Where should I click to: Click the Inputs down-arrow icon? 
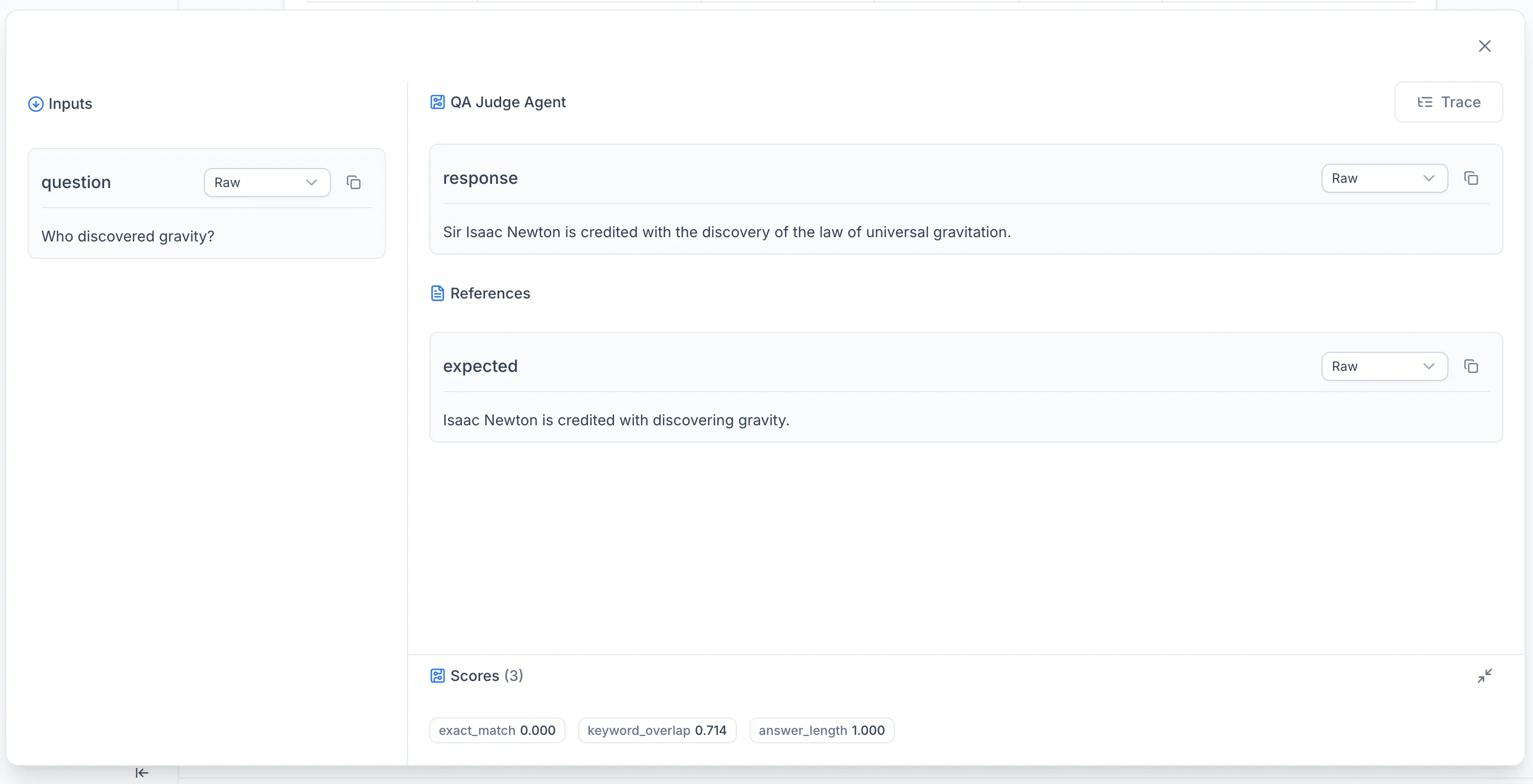click(36, 104)
